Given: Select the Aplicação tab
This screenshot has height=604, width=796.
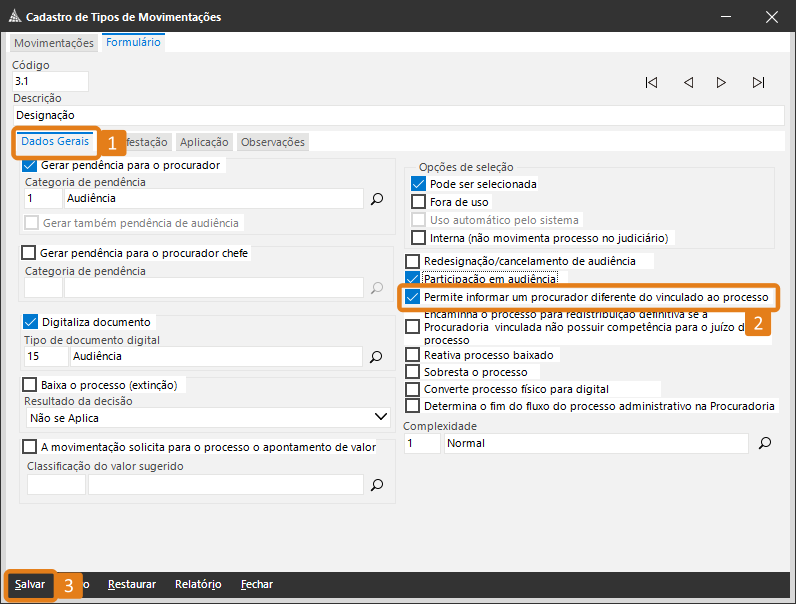Looking at the screenshot, I should [x=204, y=142].
